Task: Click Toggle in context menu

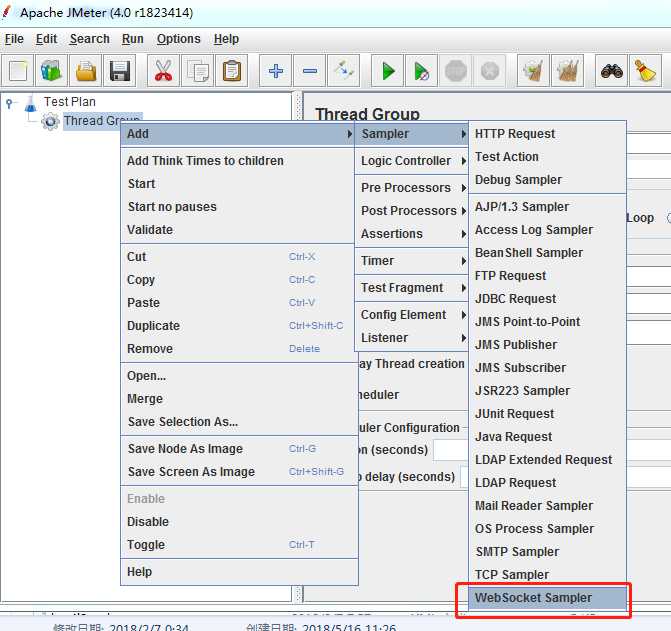Action: tap(239, 545)
